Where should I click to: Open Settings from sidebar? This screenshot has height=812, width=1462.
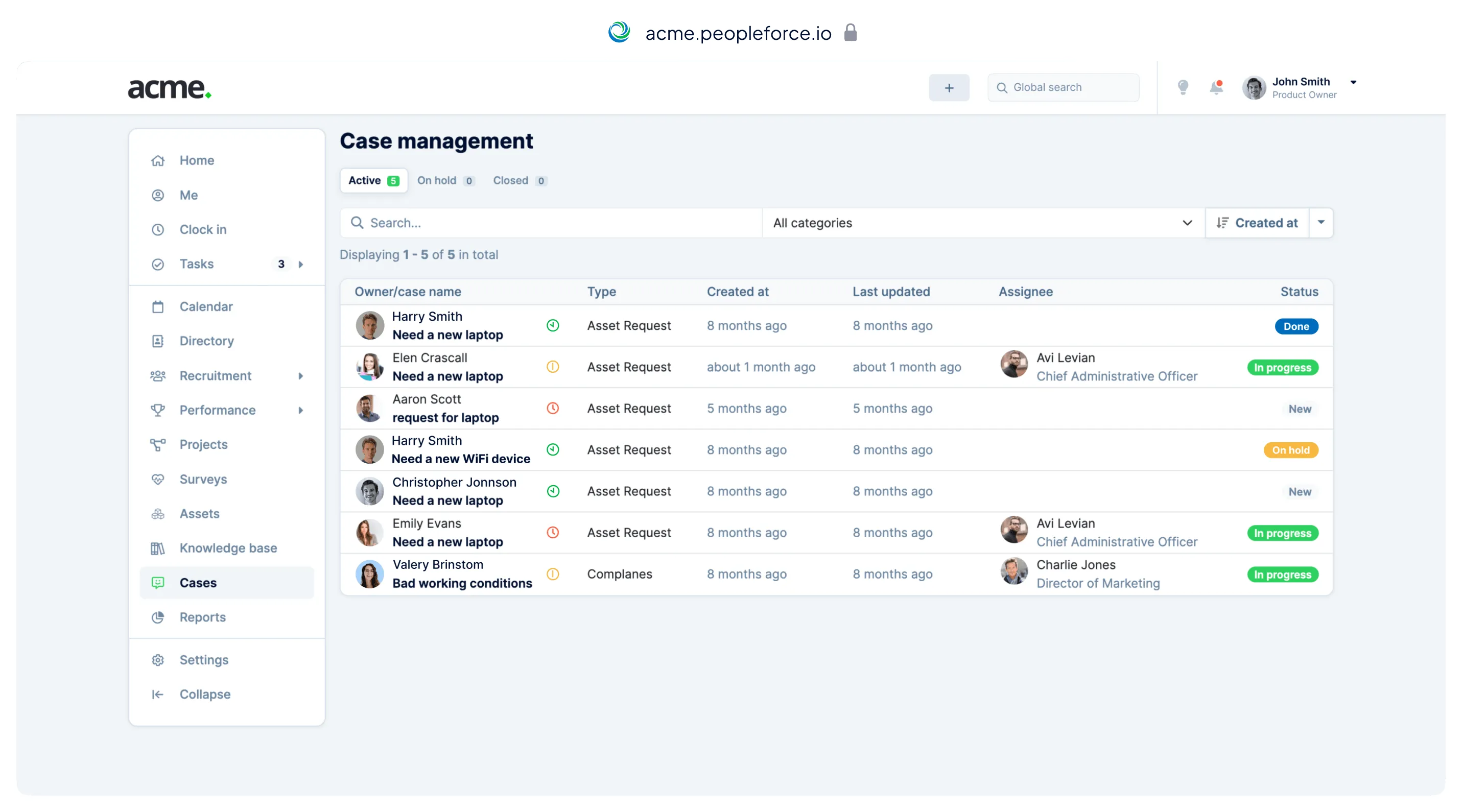click(204, 659)
